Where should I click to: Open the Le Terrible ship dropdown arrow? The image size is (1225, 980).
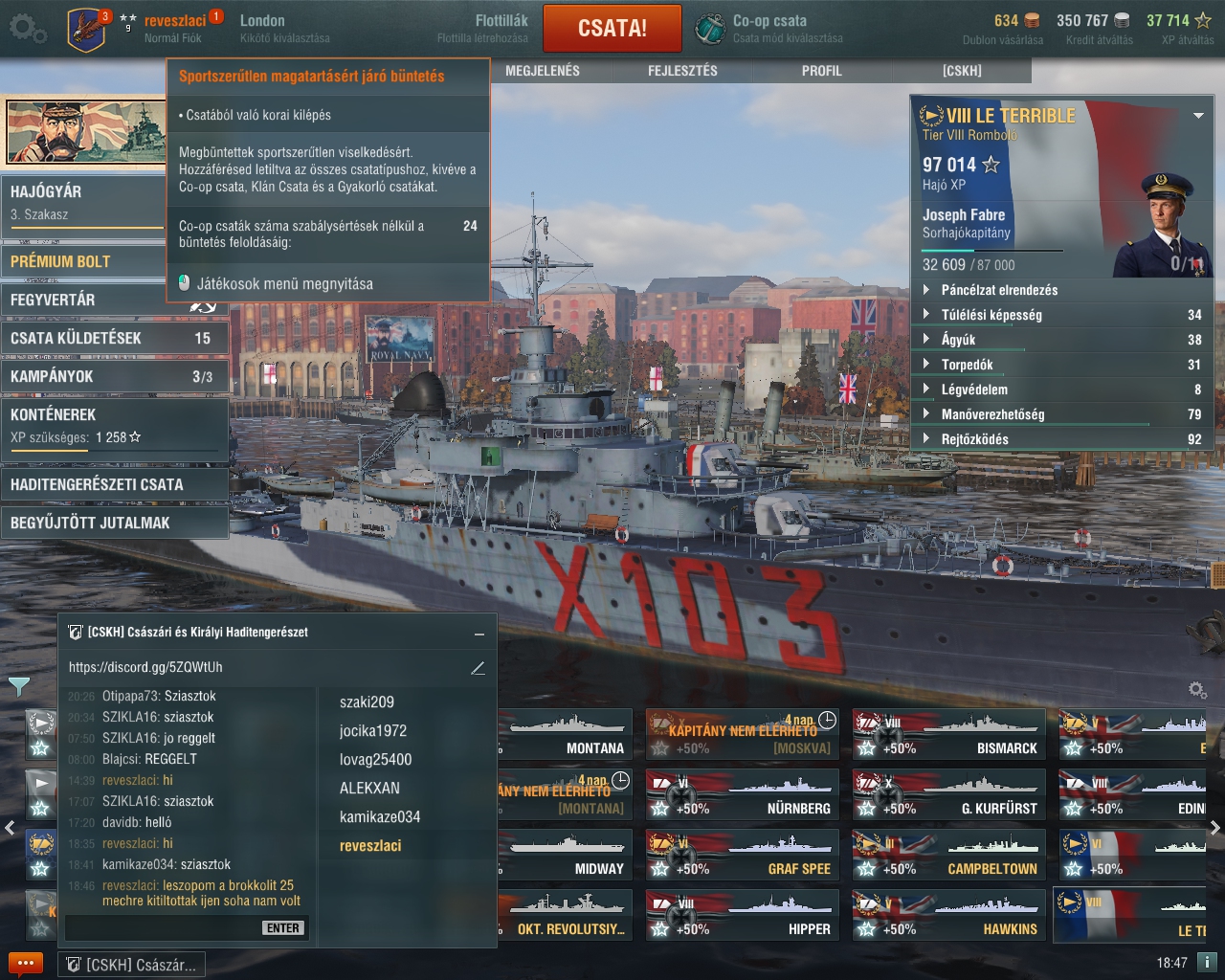pyautogui.click(x=1198, y=116)
